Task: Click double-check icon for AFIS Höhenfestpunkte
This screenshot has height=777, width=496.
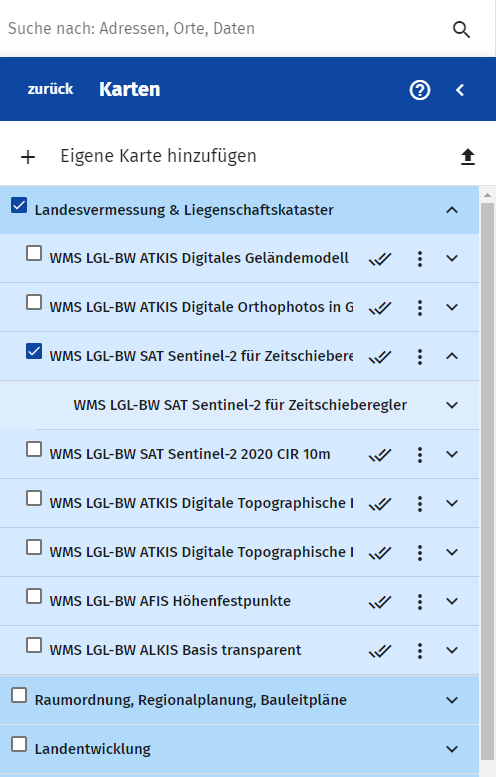Action: tap(380, 602)
